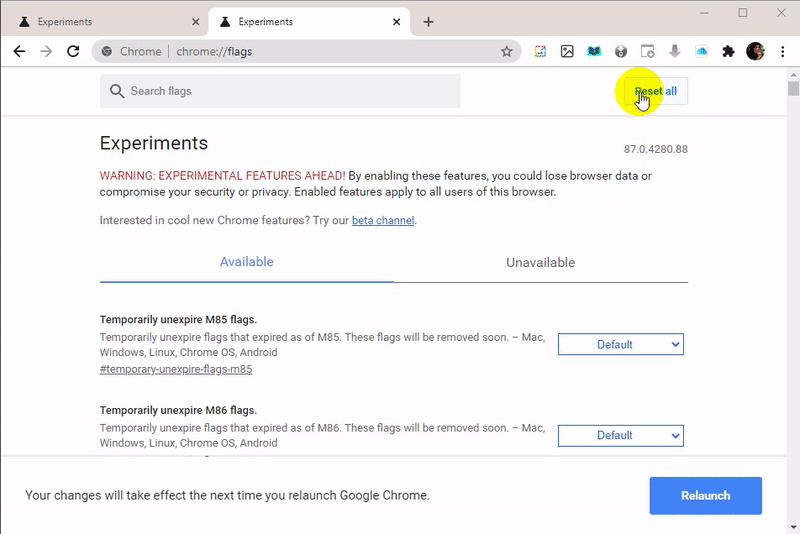Open the Extensions puzzle piece menu
Viewport: 800px width, 534px height.
pos(728,51)
